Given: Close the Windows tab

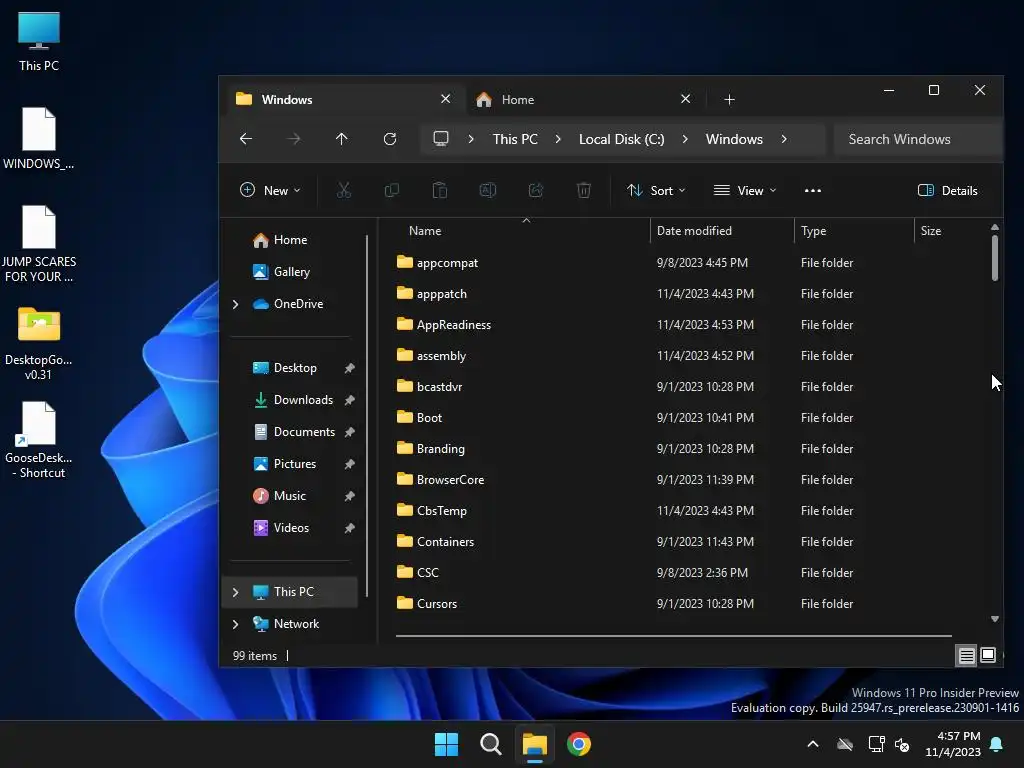Looking at the screenshot, I should point(445,99).
